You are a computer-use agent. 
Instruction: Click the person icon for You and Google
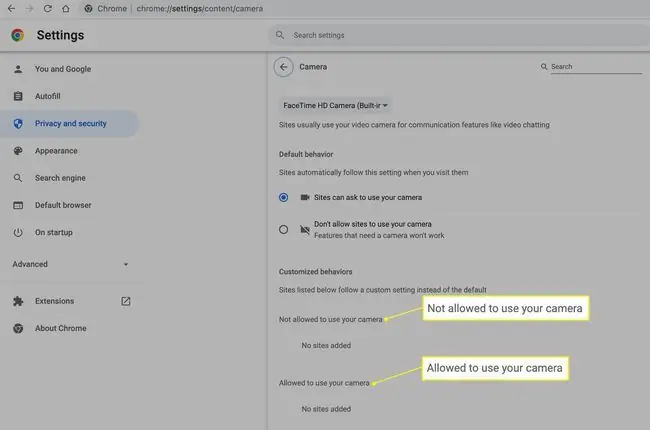point(18,69)
